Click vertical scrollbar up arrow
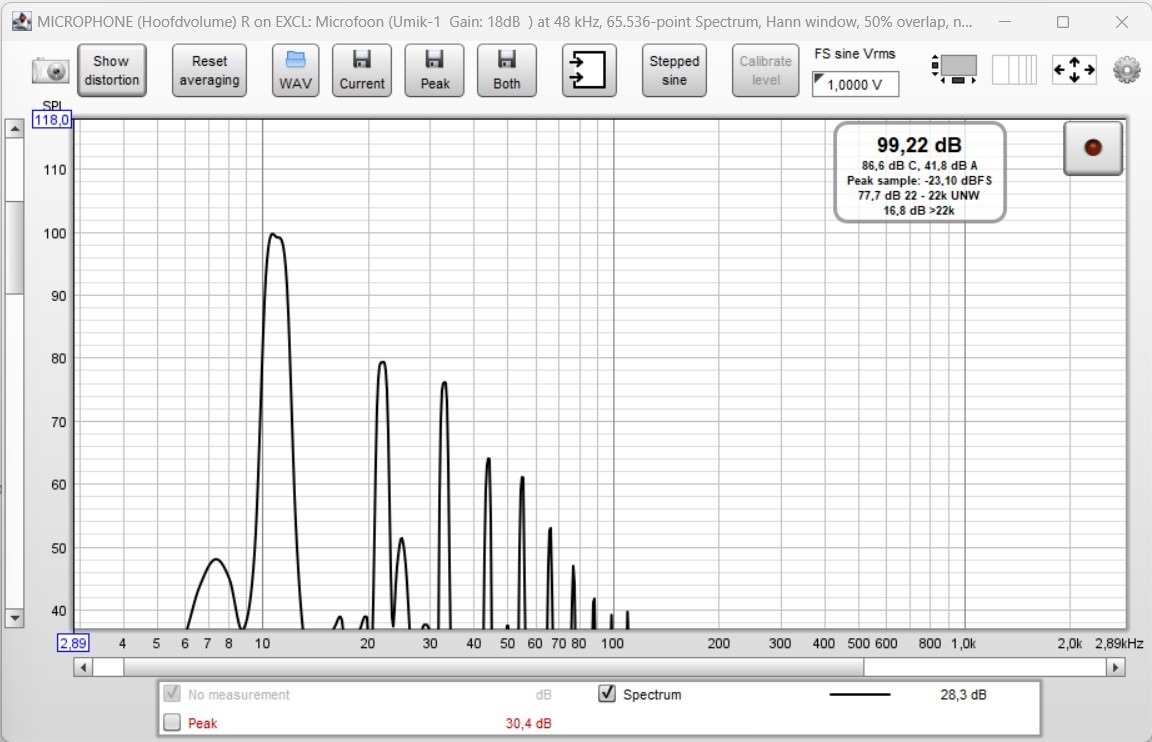The height and width of the screenshot is (742, 1152). (x=15, y=129)
